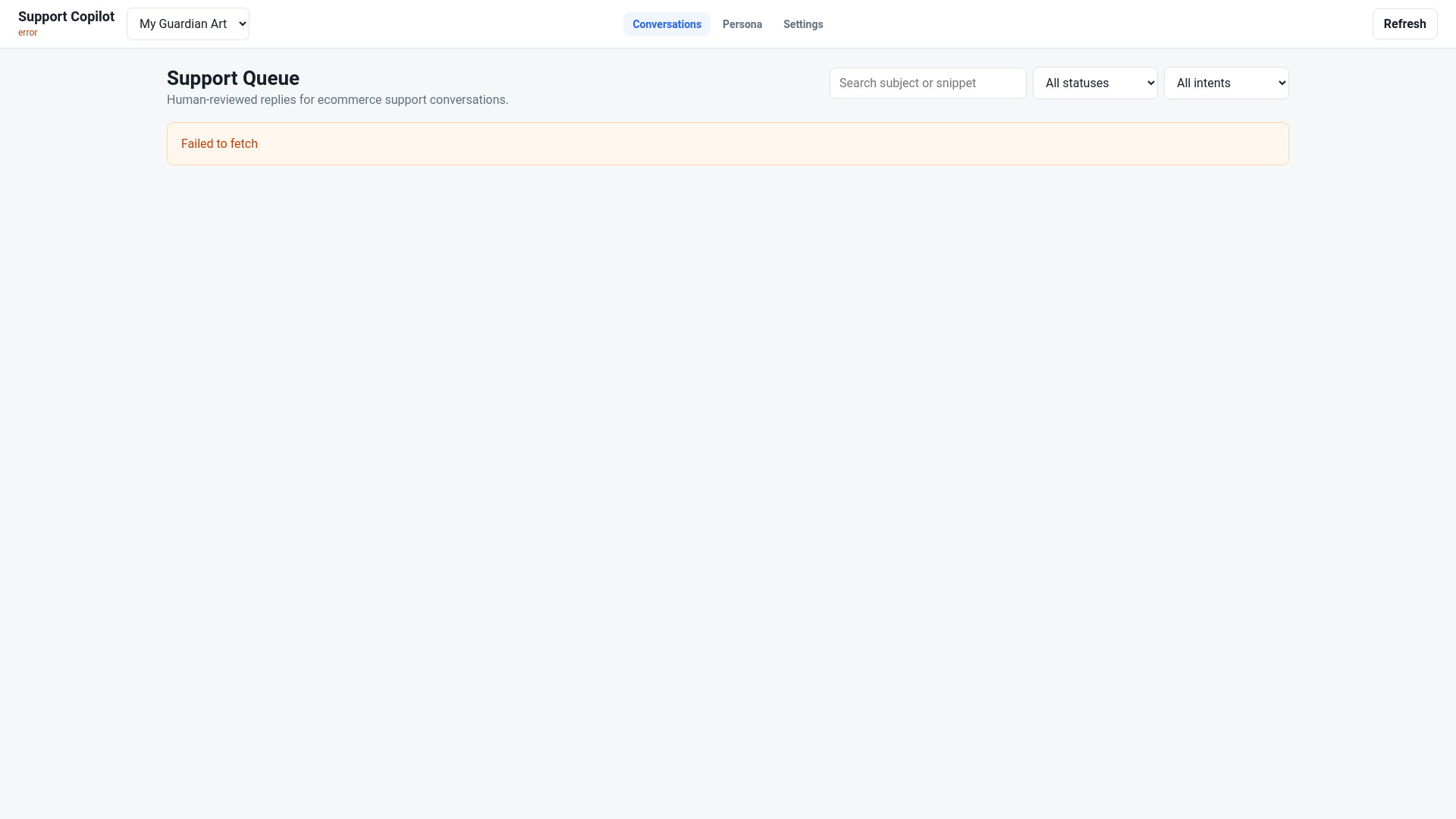This screenshot has width=1456, height=819.
Task: Click the Failed to fetch error message
Action: [219, 143]
